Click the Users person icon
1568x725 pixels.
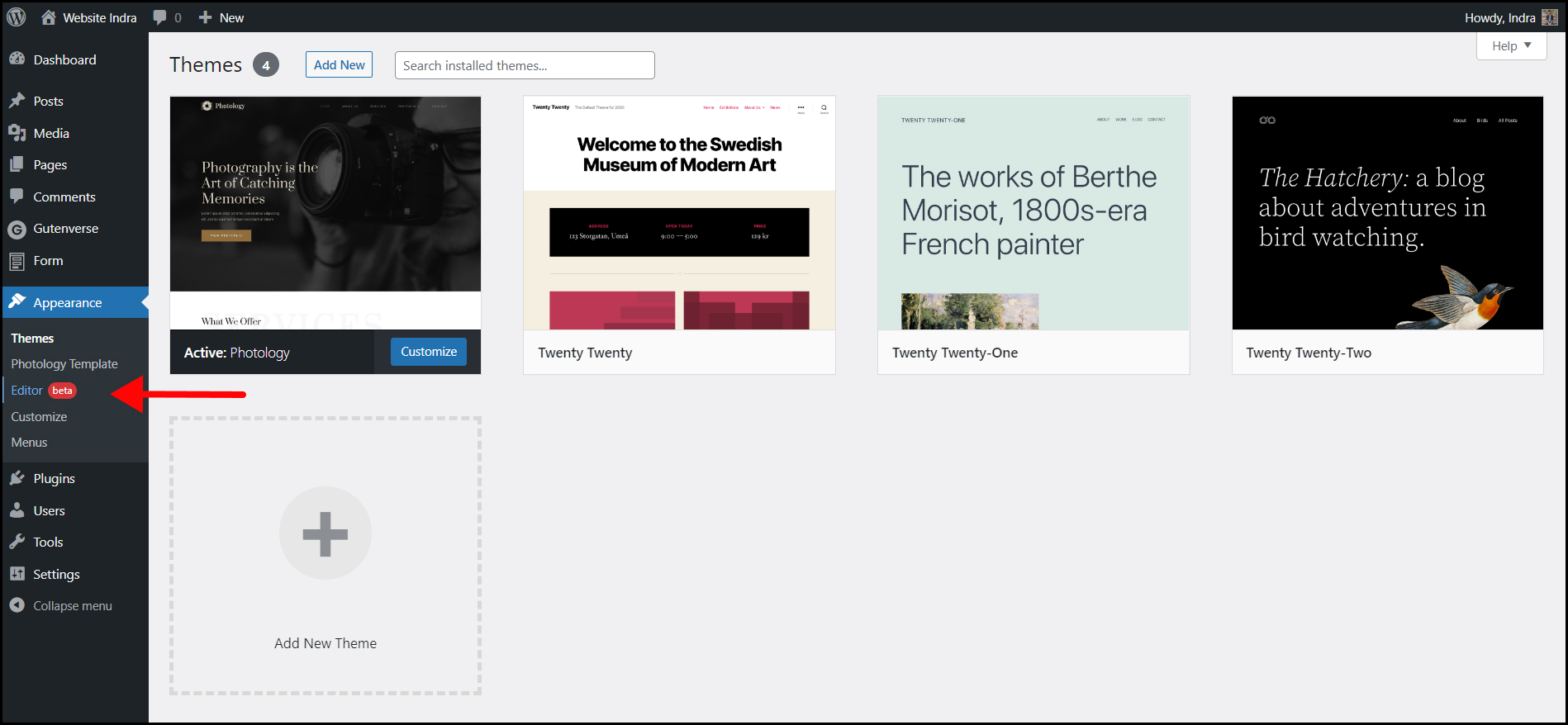click(x=17, y=510)
